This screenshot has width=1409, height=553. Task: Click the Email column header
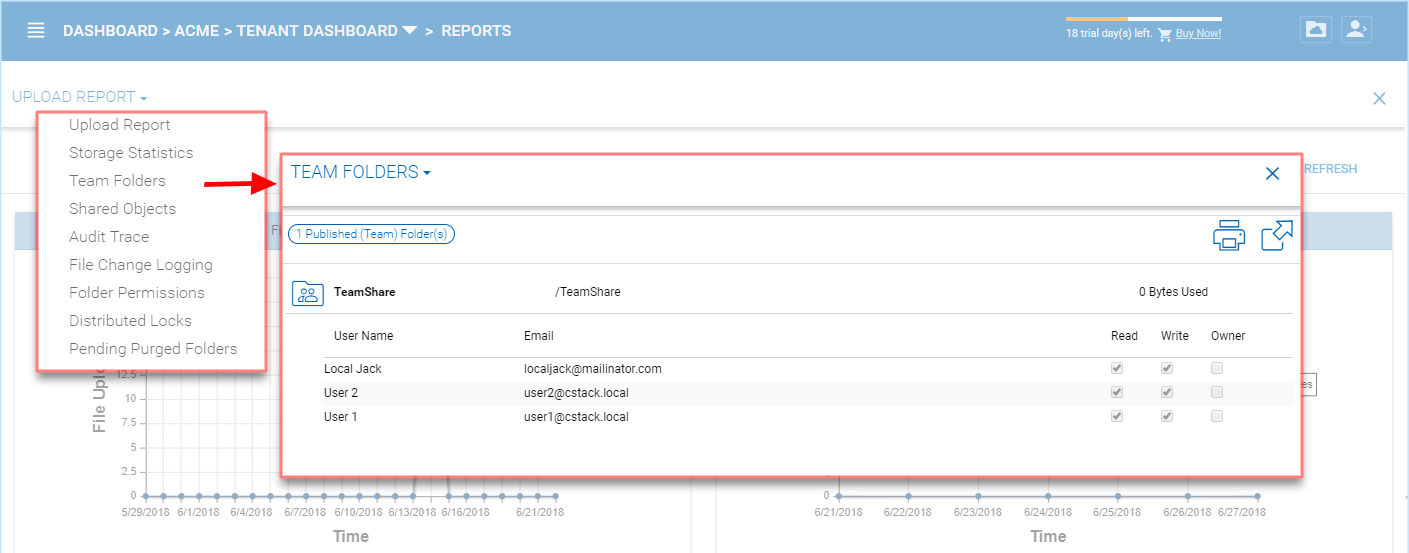pos(538,336)
